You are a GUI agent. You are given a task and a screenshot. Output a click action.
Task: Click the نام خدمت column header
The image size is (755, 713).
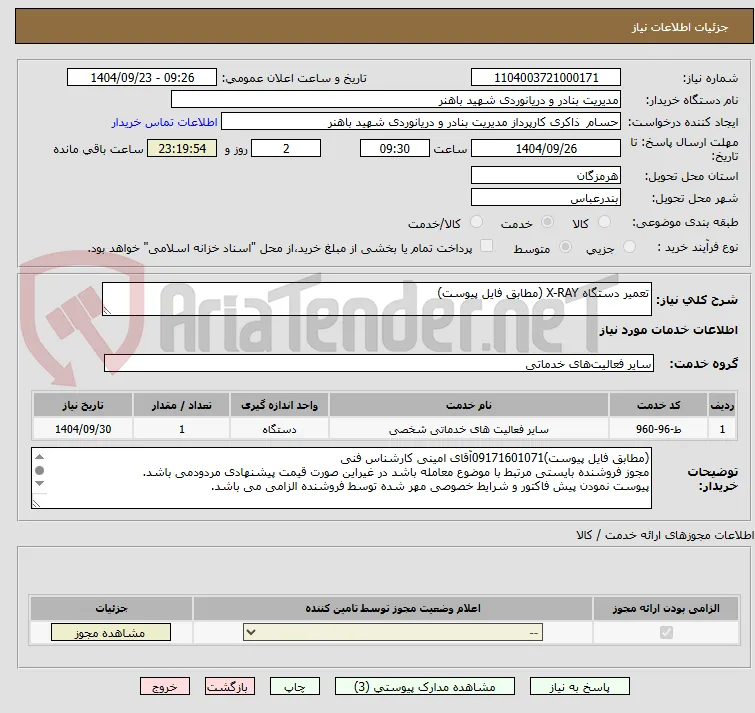click(x=469, y=405)
